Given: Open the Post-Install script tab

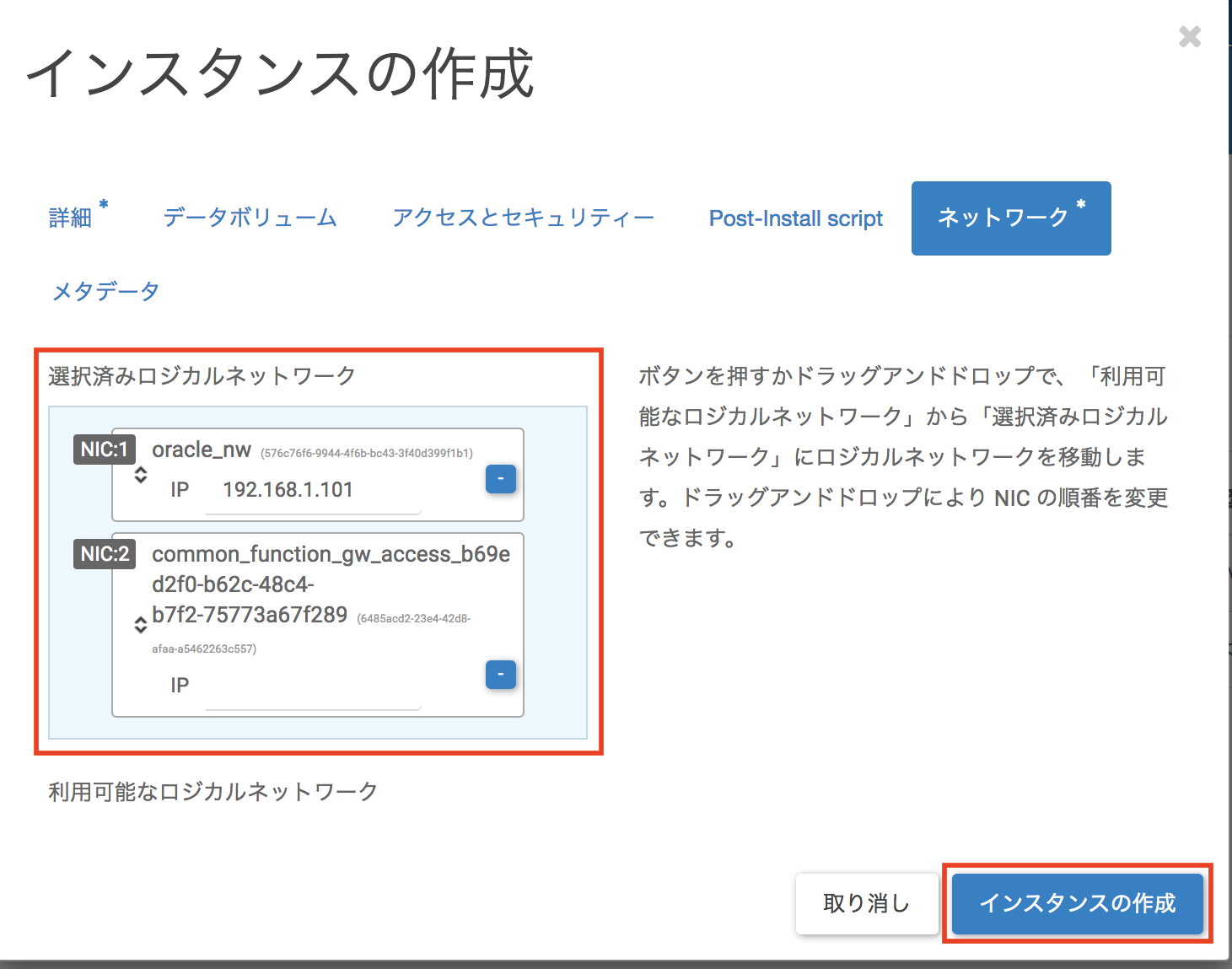Looking at the screenshot, I should click(x=795, y=218).
